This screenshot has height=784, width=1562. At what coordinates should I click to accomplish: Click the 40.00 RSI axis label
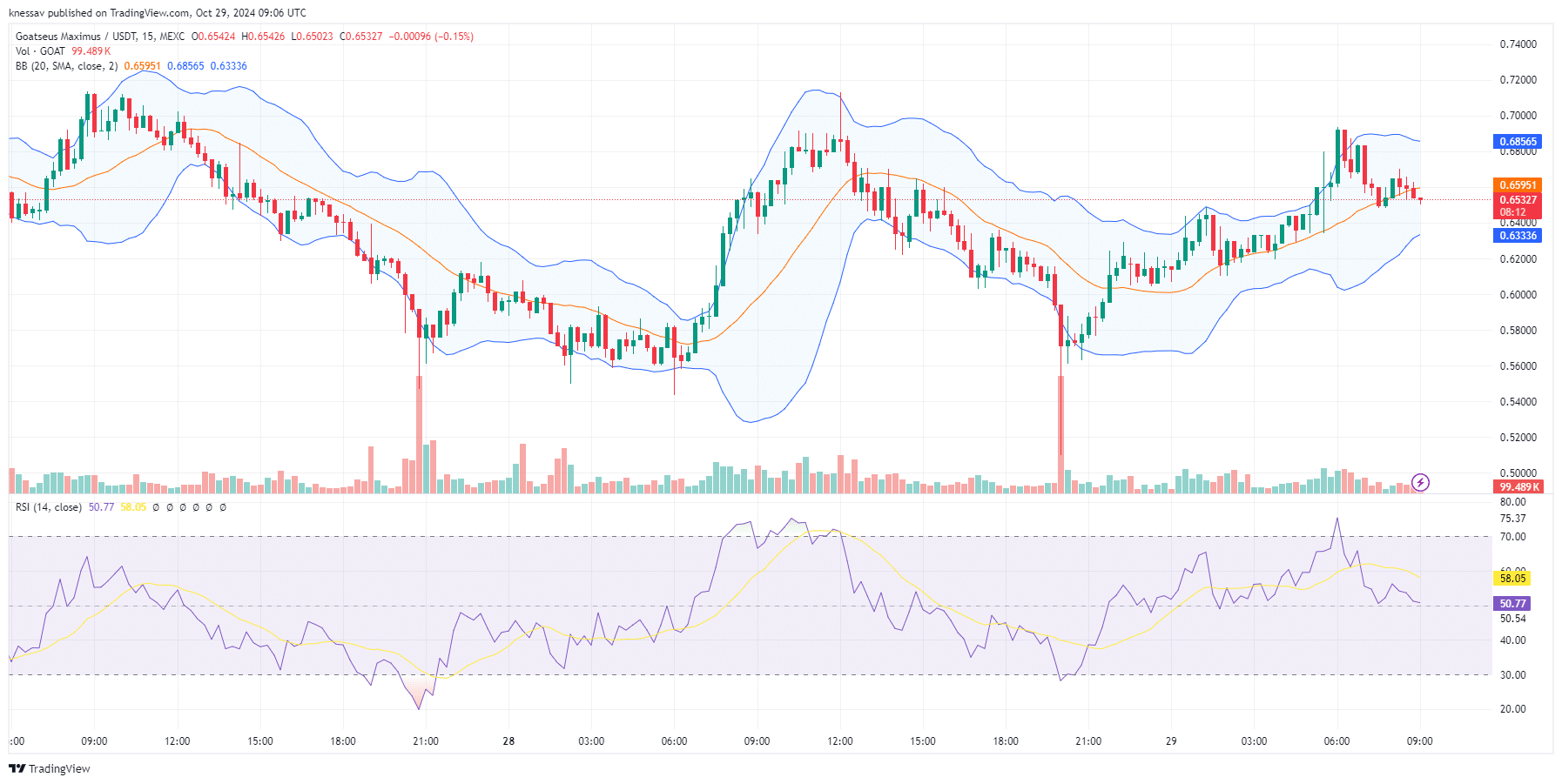click(1512, 640)
